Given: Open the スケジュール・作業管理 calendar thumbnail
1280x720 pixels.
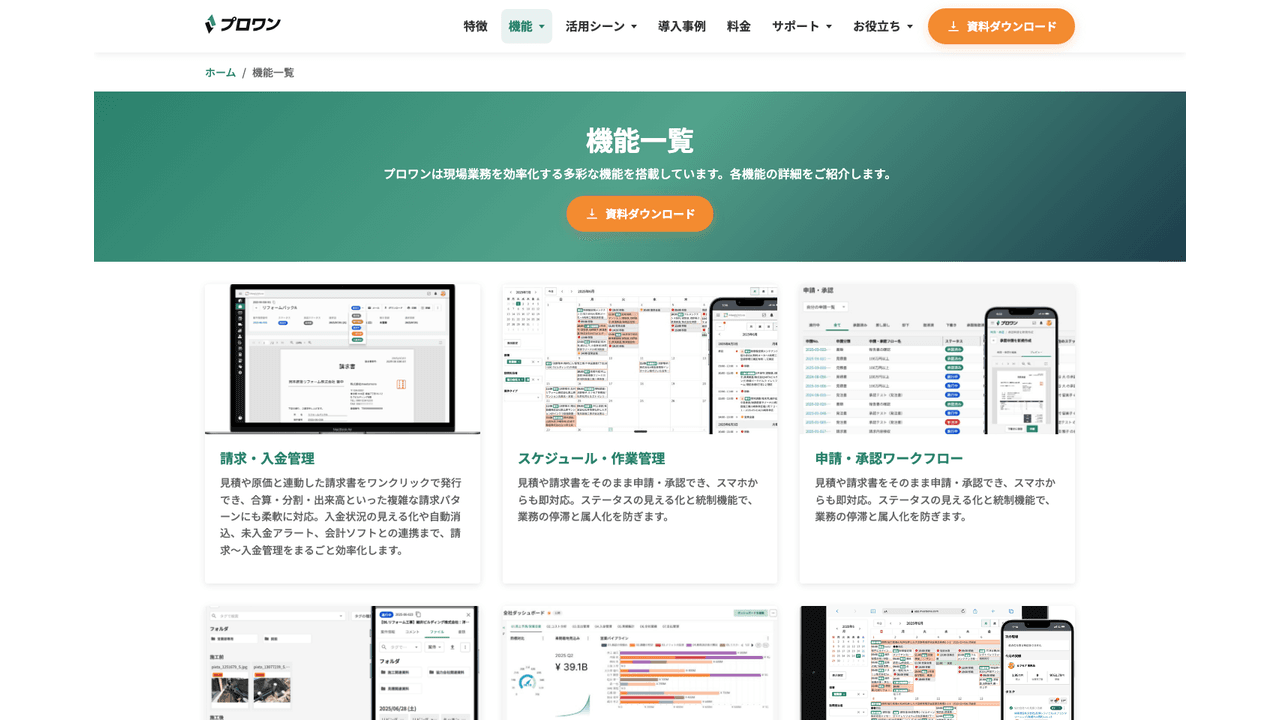Looking at the screenshot, I should (x=640, y=359).
